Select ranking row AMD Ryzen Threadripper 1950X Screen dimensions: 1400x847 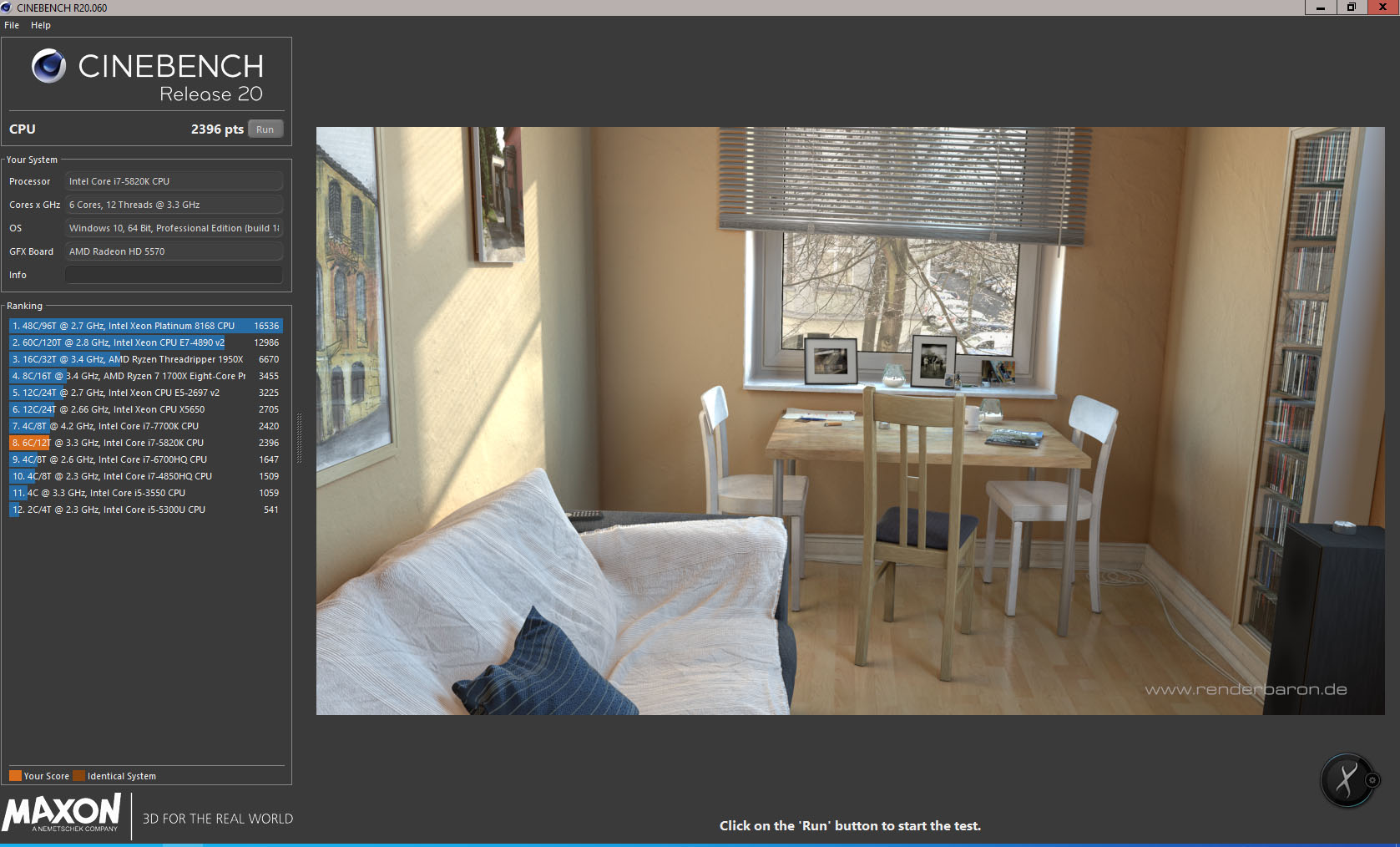pyautogui.click(x=146, y=359)
